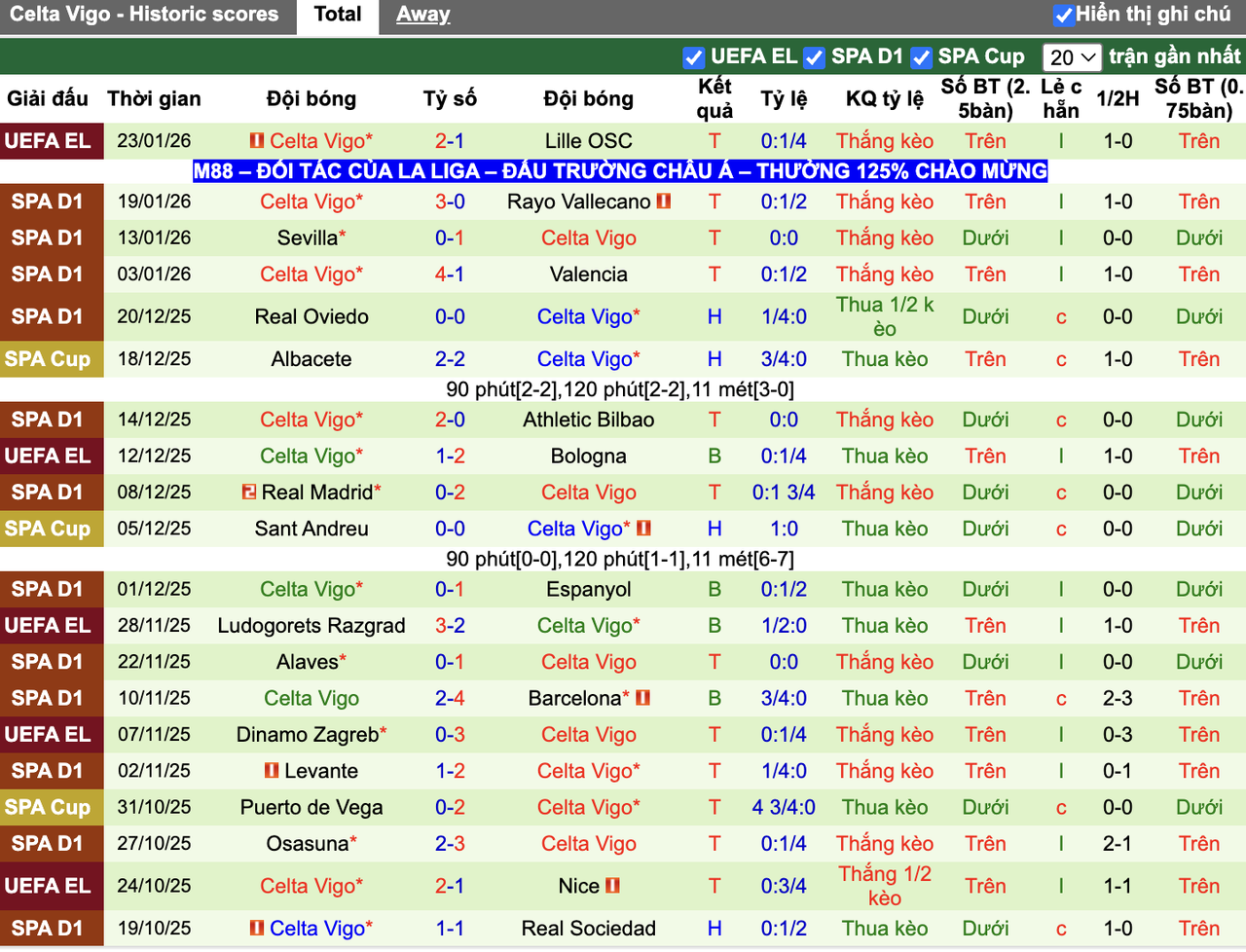Screen dimensions: 1246x952
Task: Open Puerto de Vega team link
Action: pos(311,808)
